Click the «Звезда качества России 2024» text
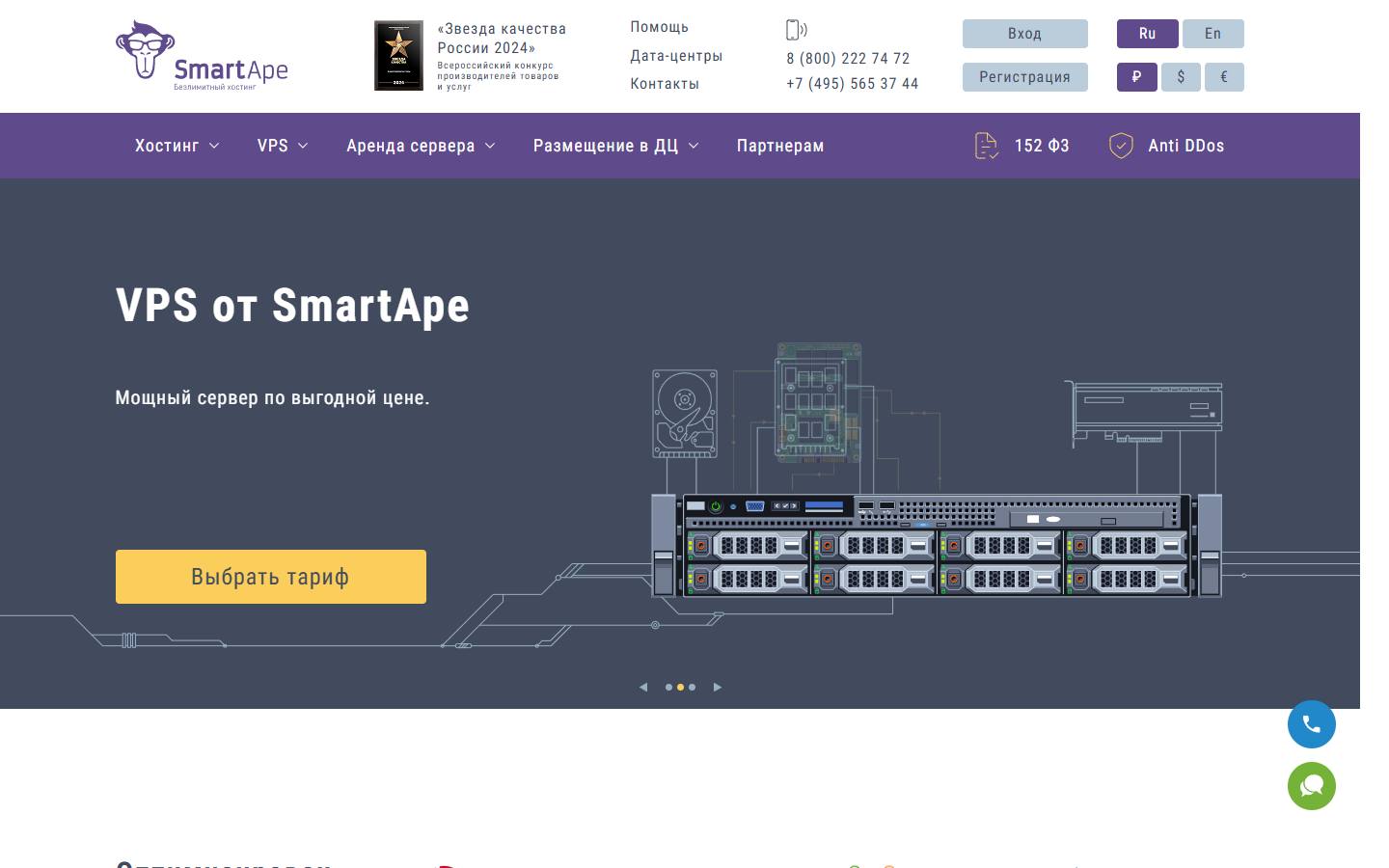1389x868 pixels. click(502, 39)
